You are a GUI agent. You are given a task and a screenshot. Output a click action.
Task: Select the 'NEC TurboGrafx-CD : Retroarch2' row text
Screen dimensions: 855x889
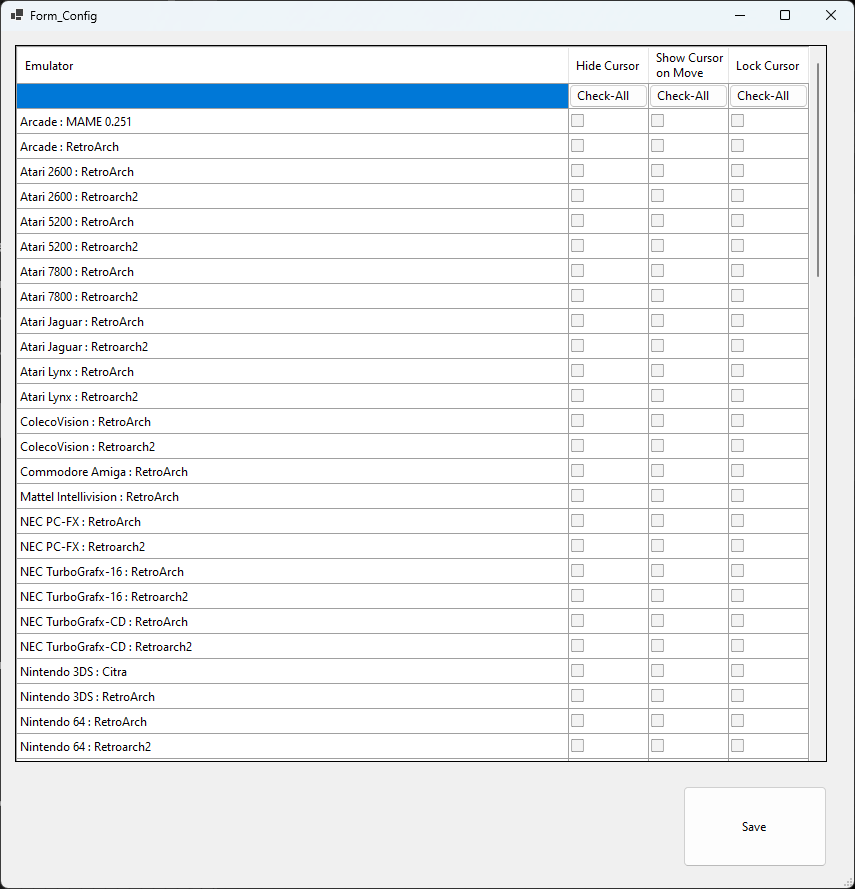(x=106, y=647)
